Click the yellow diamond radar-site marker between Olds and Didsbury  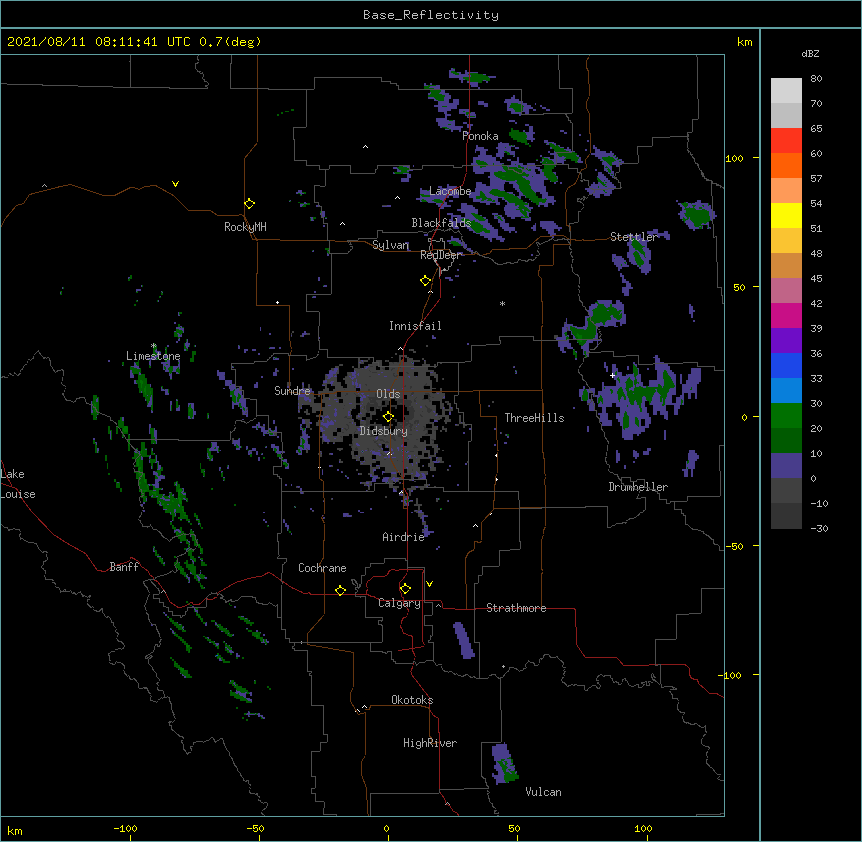coord(388,417)
